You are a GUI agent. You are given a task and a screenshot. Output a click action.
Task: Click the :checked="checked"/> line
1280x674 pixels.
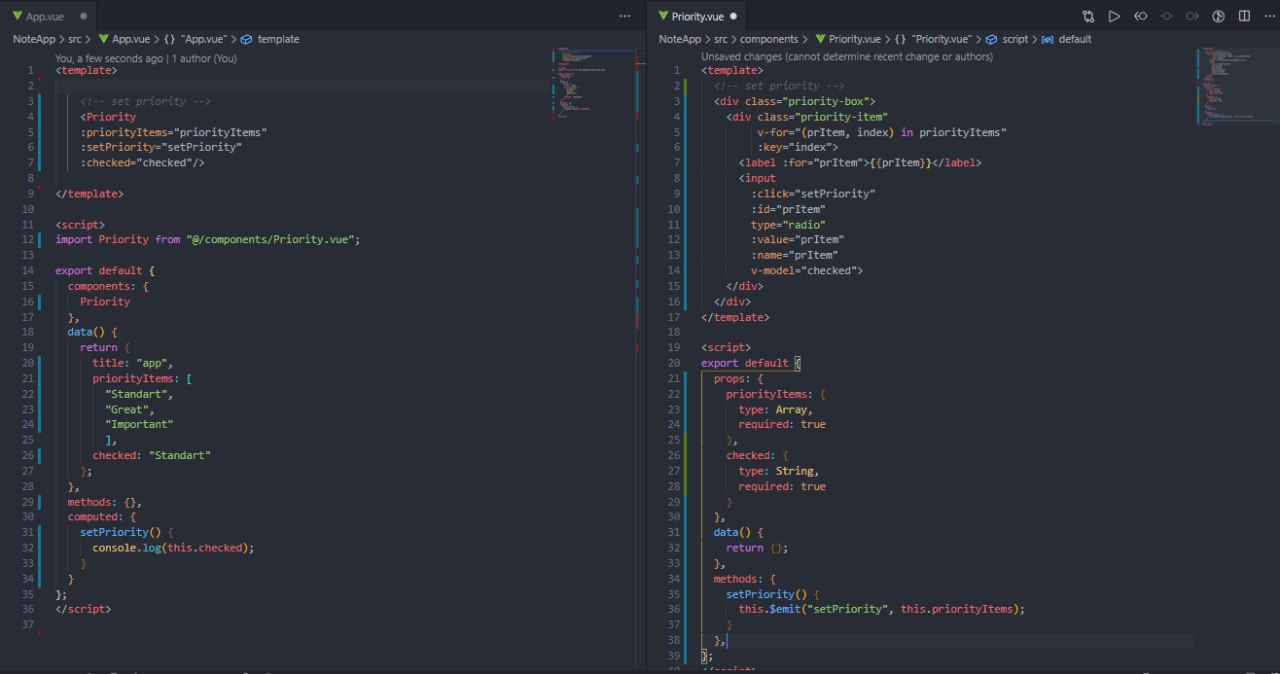(142, 162)
